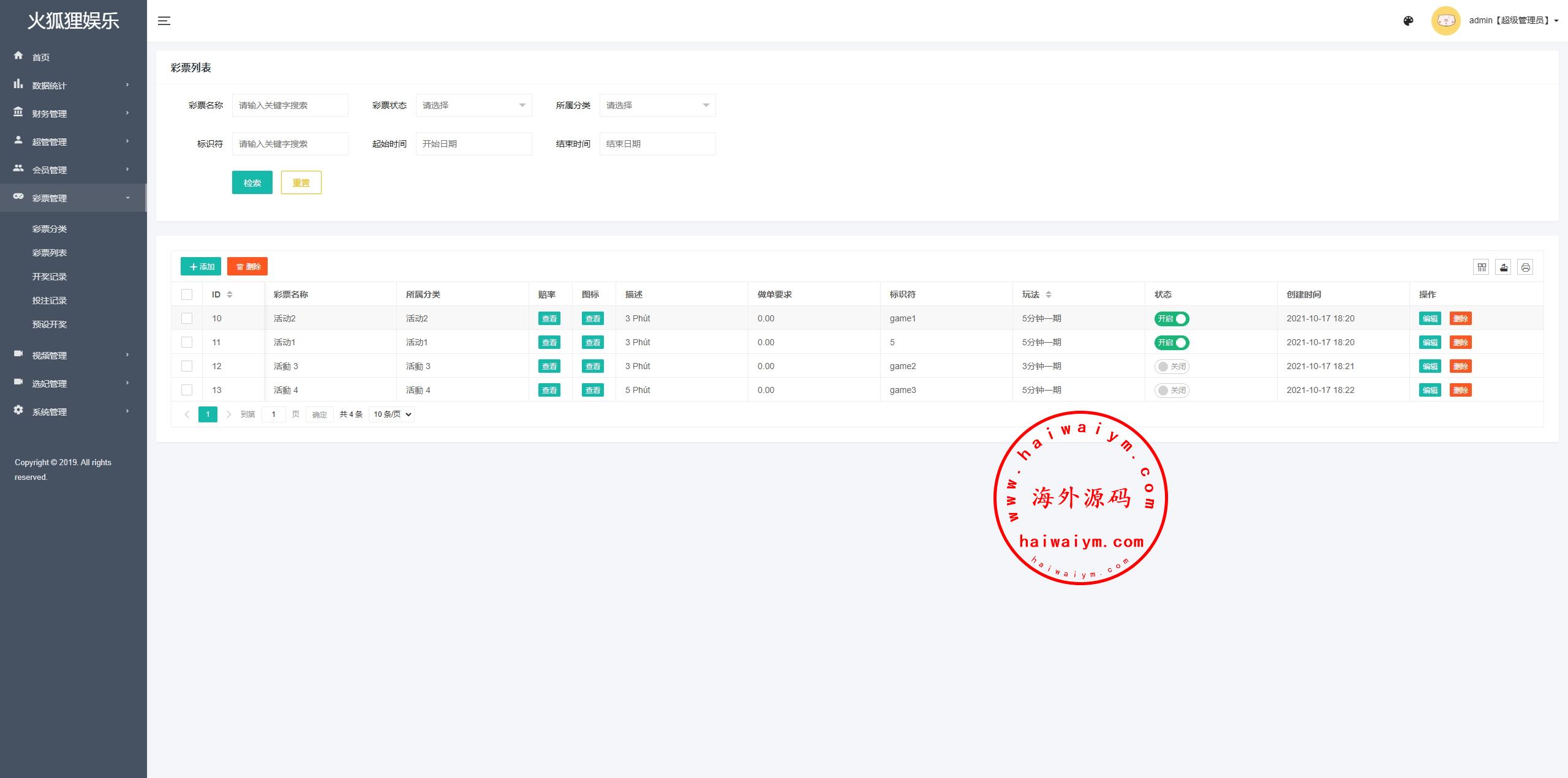Click the 检索 search button
Viewport: 1568px width, 778px height.
click(x=252, y=182)
